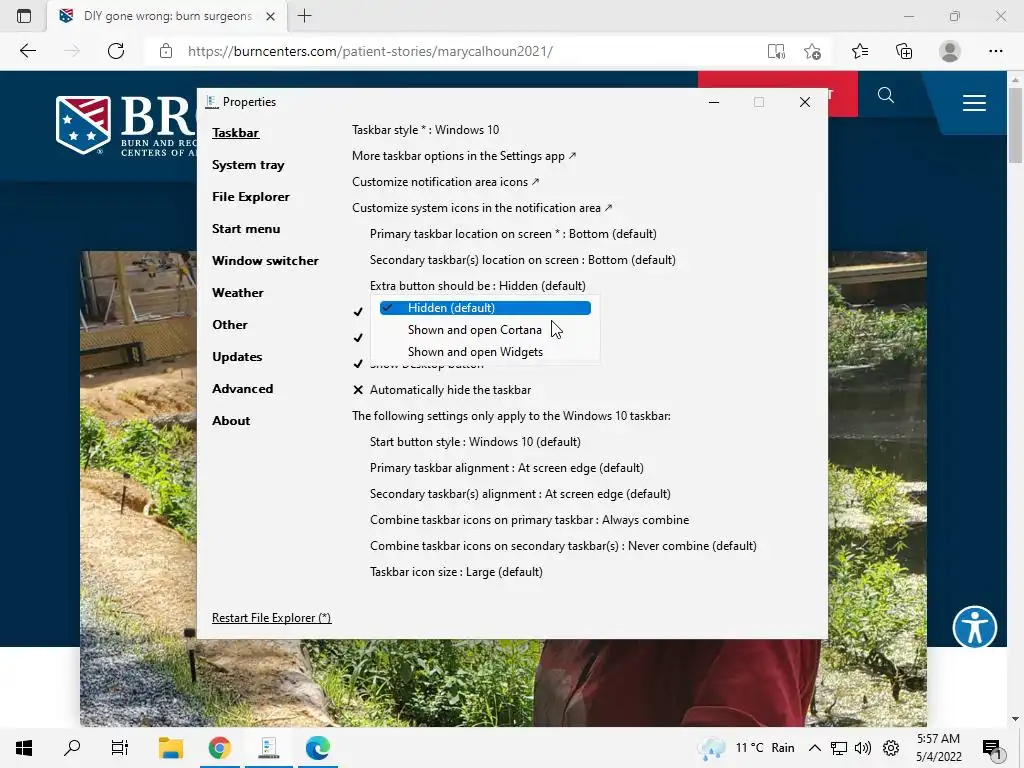Image resolution: width=1024 pixels, height=768 pixels.
Task: Choose Shown and open Cortana option
Action: [x=485, y=330]
